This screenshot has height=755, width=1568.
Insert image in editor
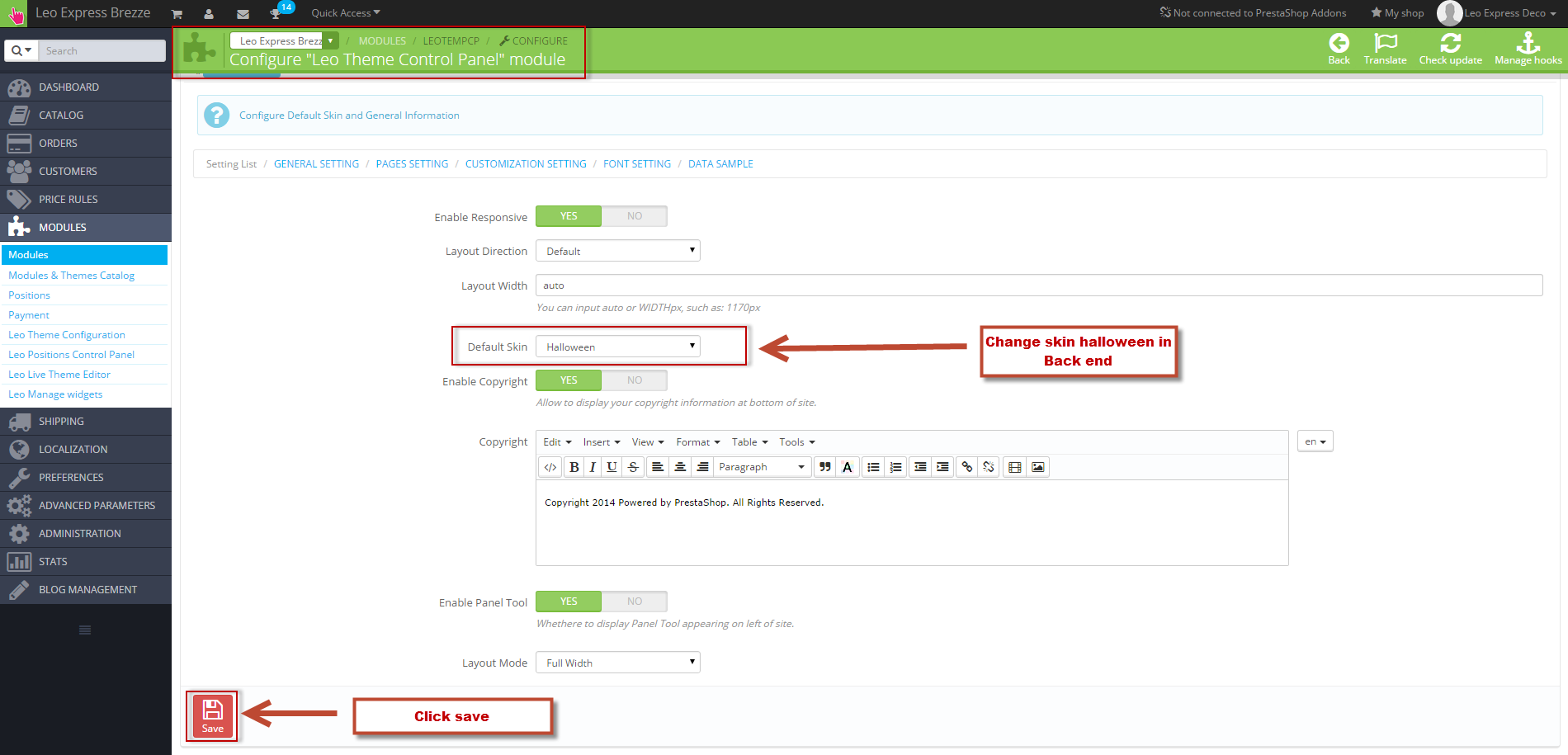(x=1038, y=467)
